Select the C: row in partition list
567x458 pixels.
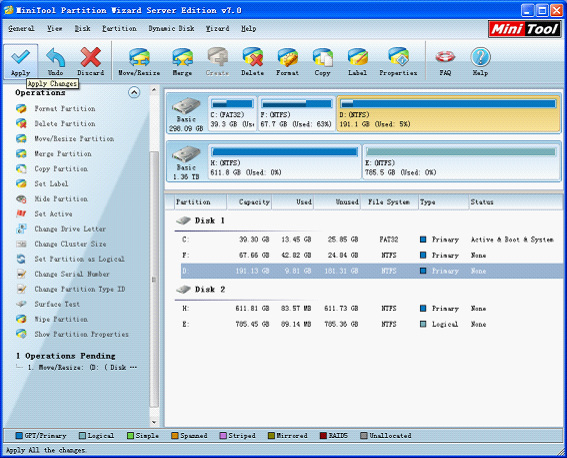372,240
